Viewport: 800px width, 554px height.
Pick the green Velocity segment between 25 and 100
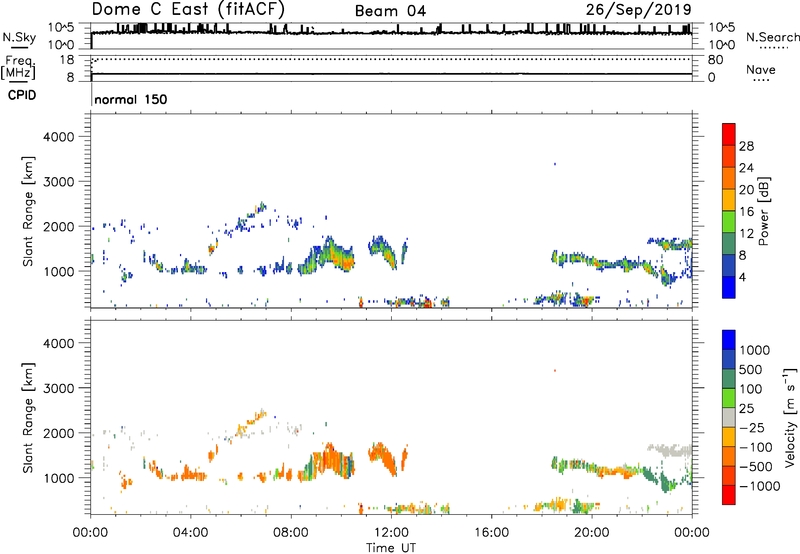729,398
